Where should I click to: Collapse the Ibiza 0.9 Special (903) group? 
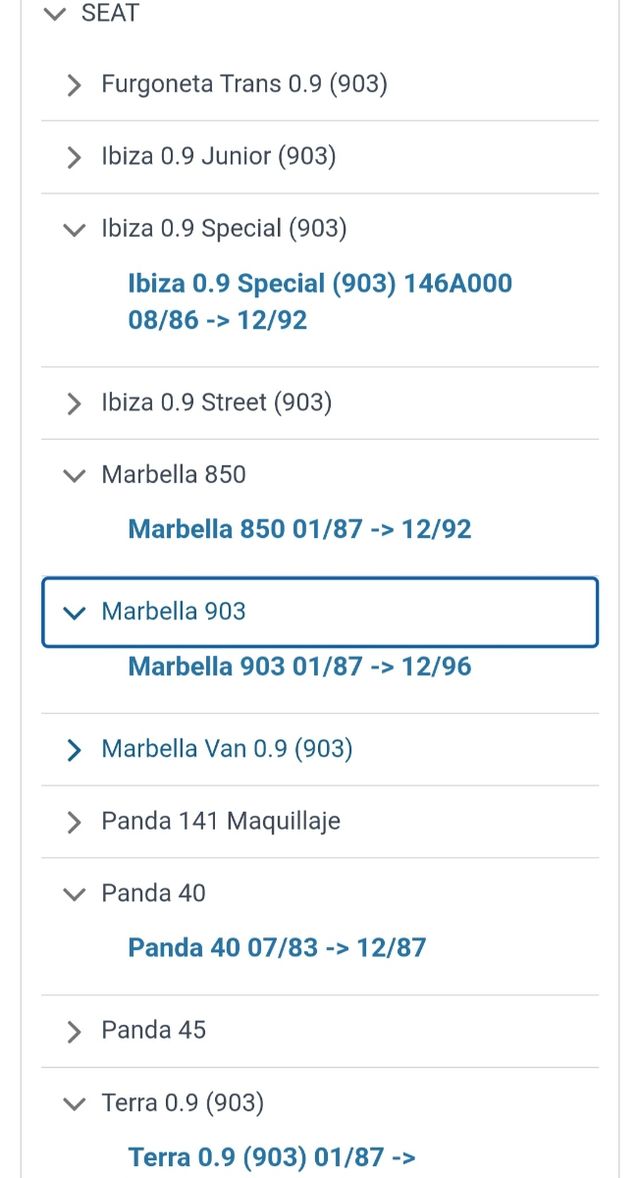[73, 229]
